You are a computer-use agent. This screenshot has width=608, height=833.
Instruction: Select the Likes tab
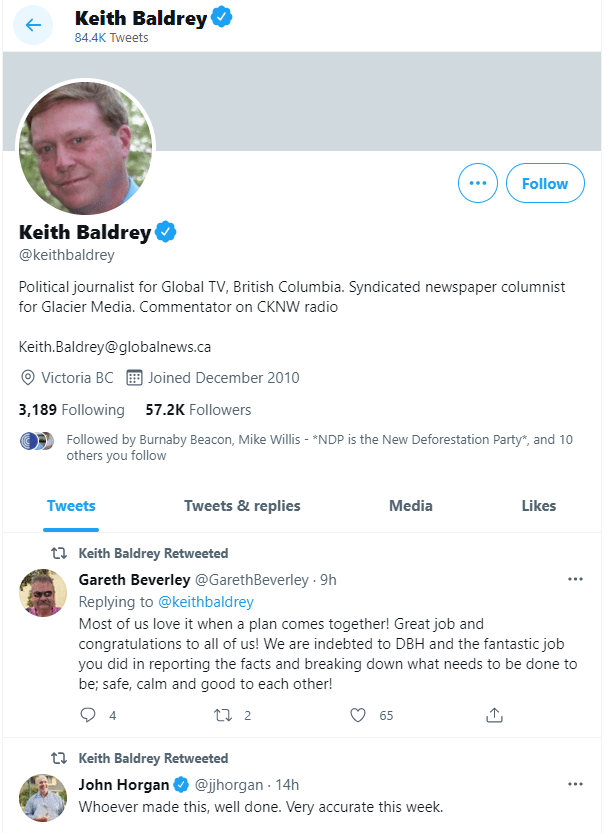point(538,506)
